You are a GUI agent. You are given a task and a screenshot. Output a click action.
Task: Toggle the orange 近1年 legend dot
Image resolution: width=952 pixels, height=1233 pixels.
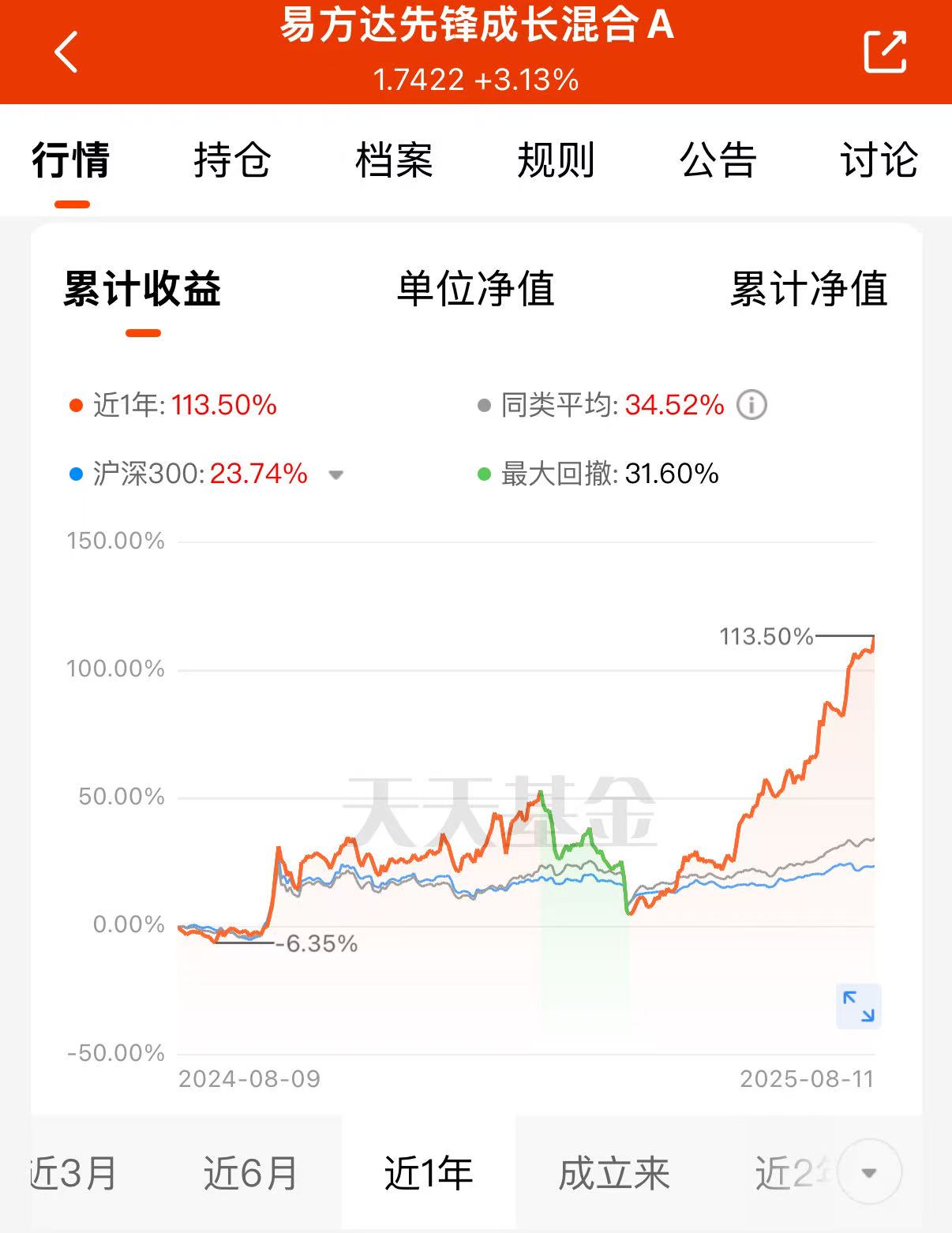(x=76, y=406)
